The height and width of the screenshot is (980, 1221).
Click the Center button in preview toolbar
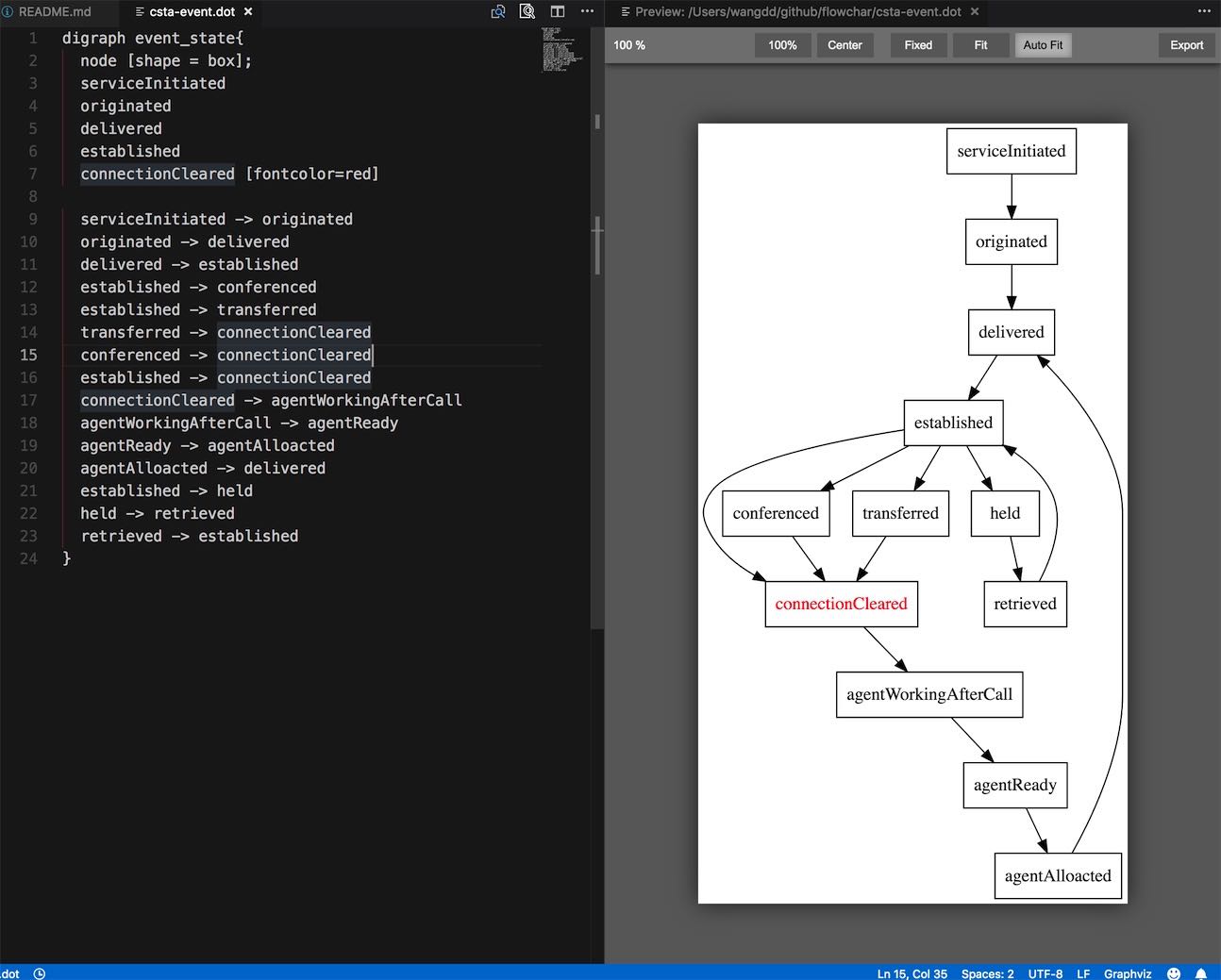coord(845,45)
